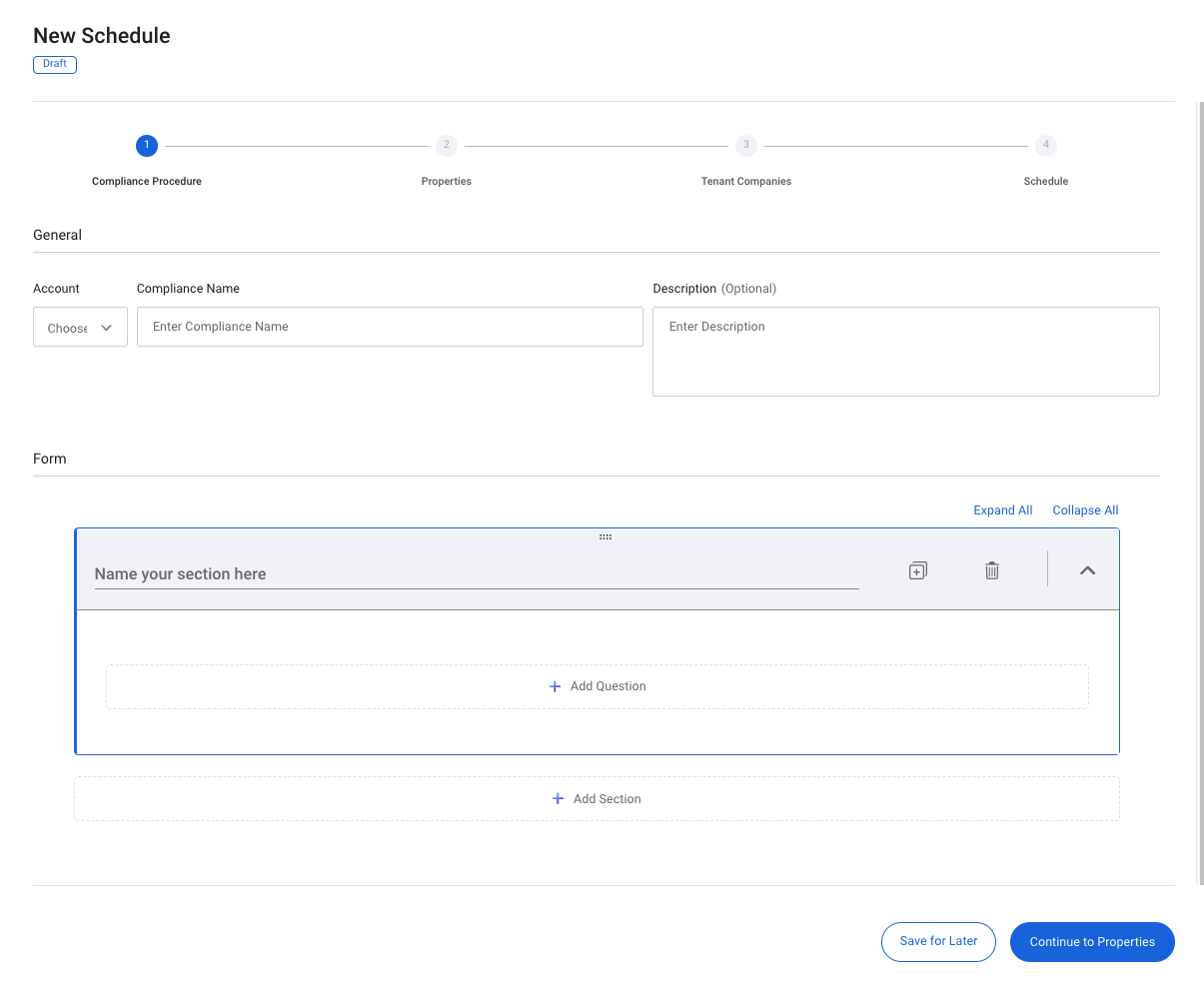
Task: Click the section name field
Action: click(x=477, y=574)
